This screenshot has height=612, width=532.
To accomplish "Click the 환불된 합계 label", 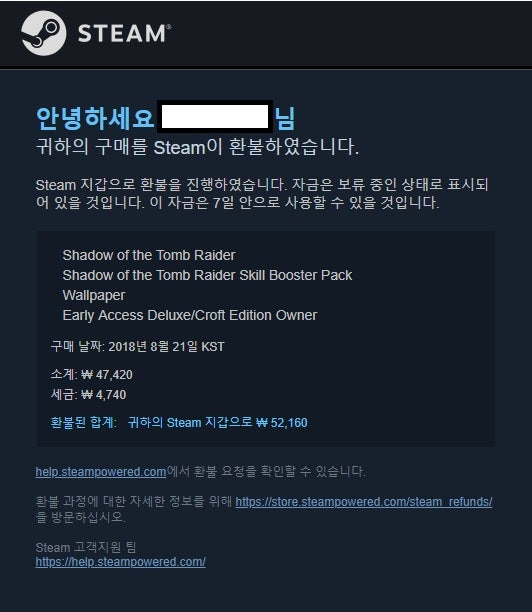I will click(84, 423).
